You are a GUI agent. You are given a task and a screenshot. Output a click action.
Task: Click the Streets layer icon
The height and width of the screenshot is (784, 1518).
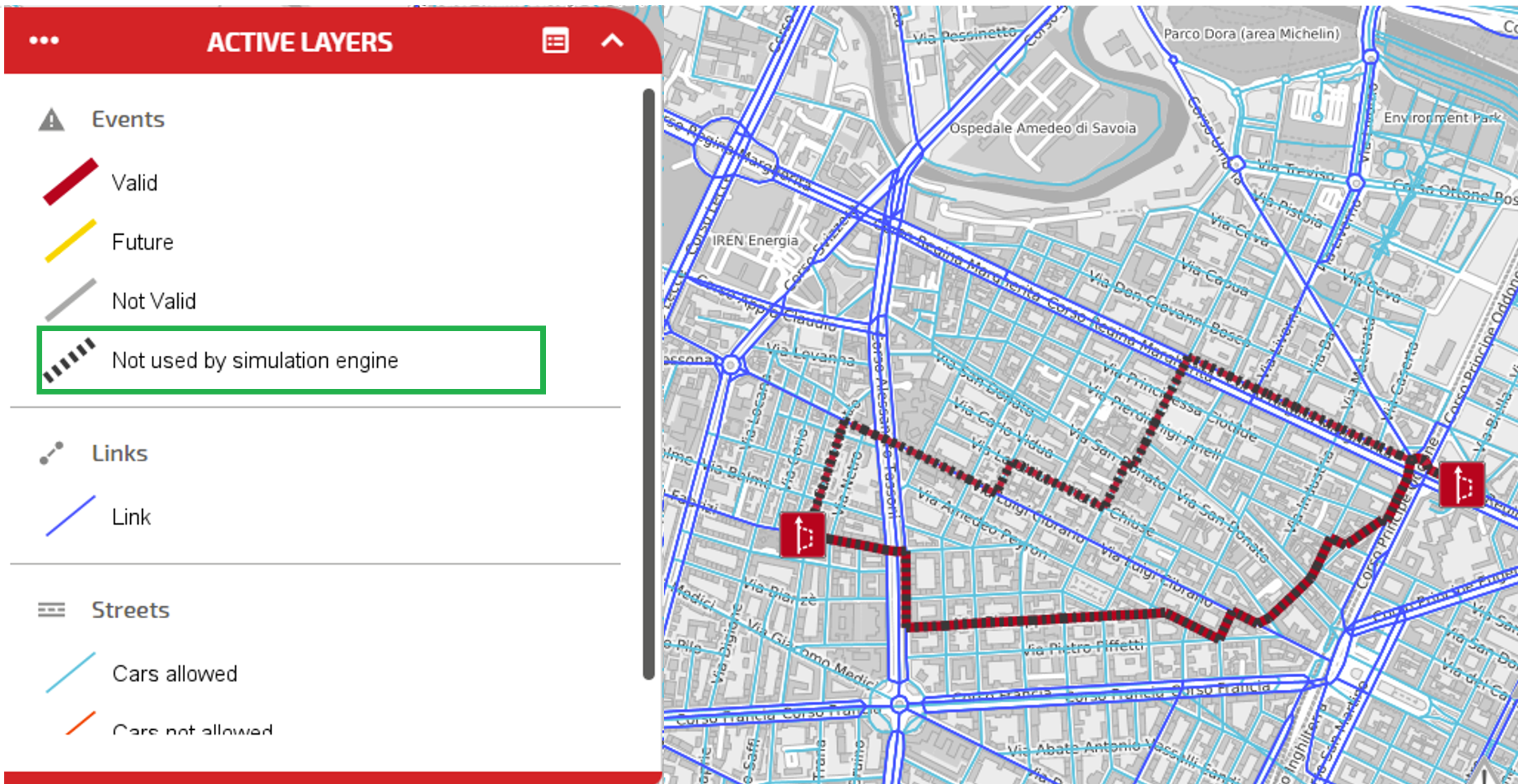coord(51,610)
